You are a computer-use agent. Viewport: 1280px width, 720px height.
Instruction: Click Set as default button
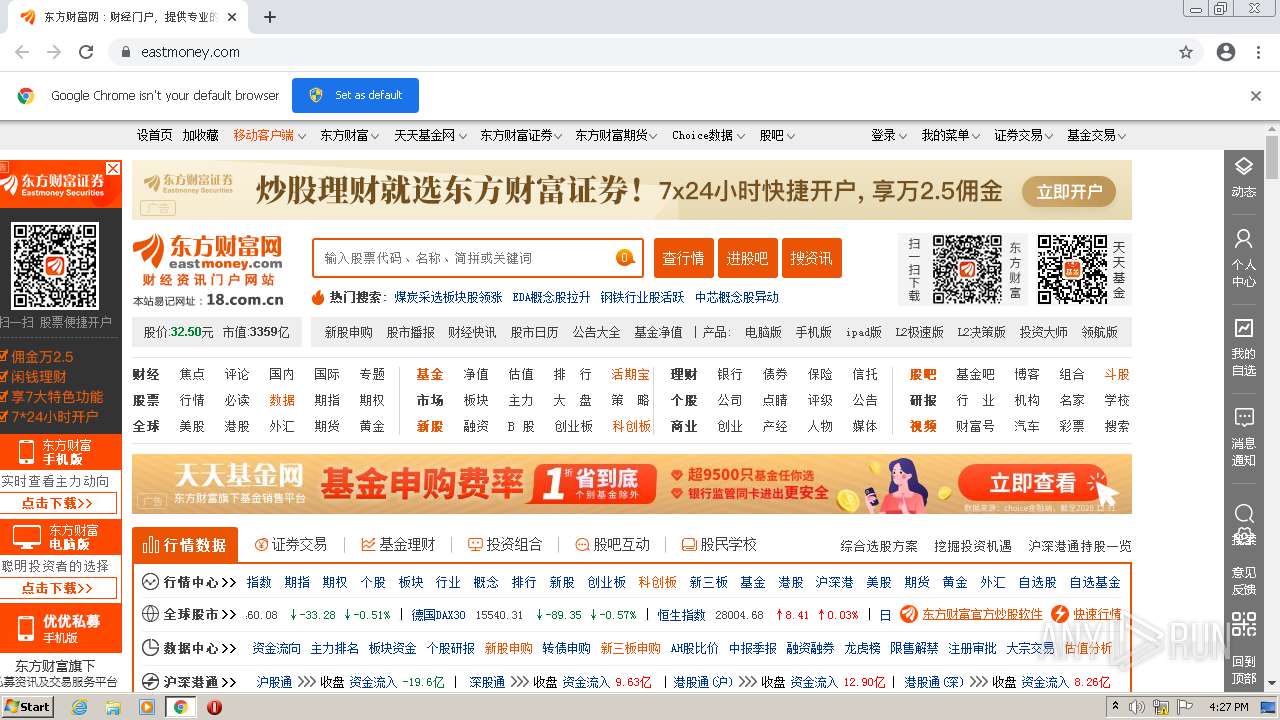pos(355,95)
